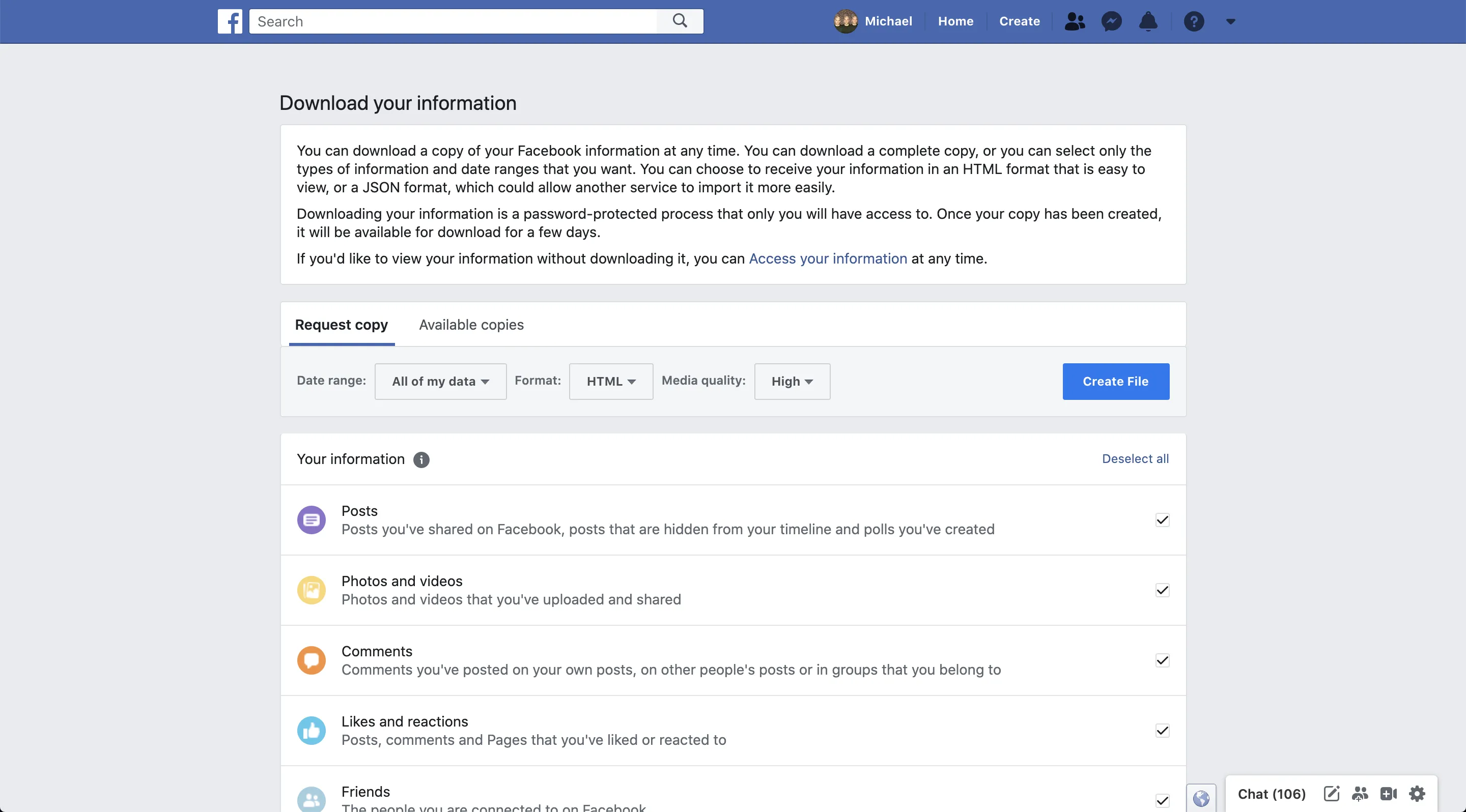Screen dimensions: 1466x812
Task: Click the help question mark icon
Action: tap(1193, 21)
